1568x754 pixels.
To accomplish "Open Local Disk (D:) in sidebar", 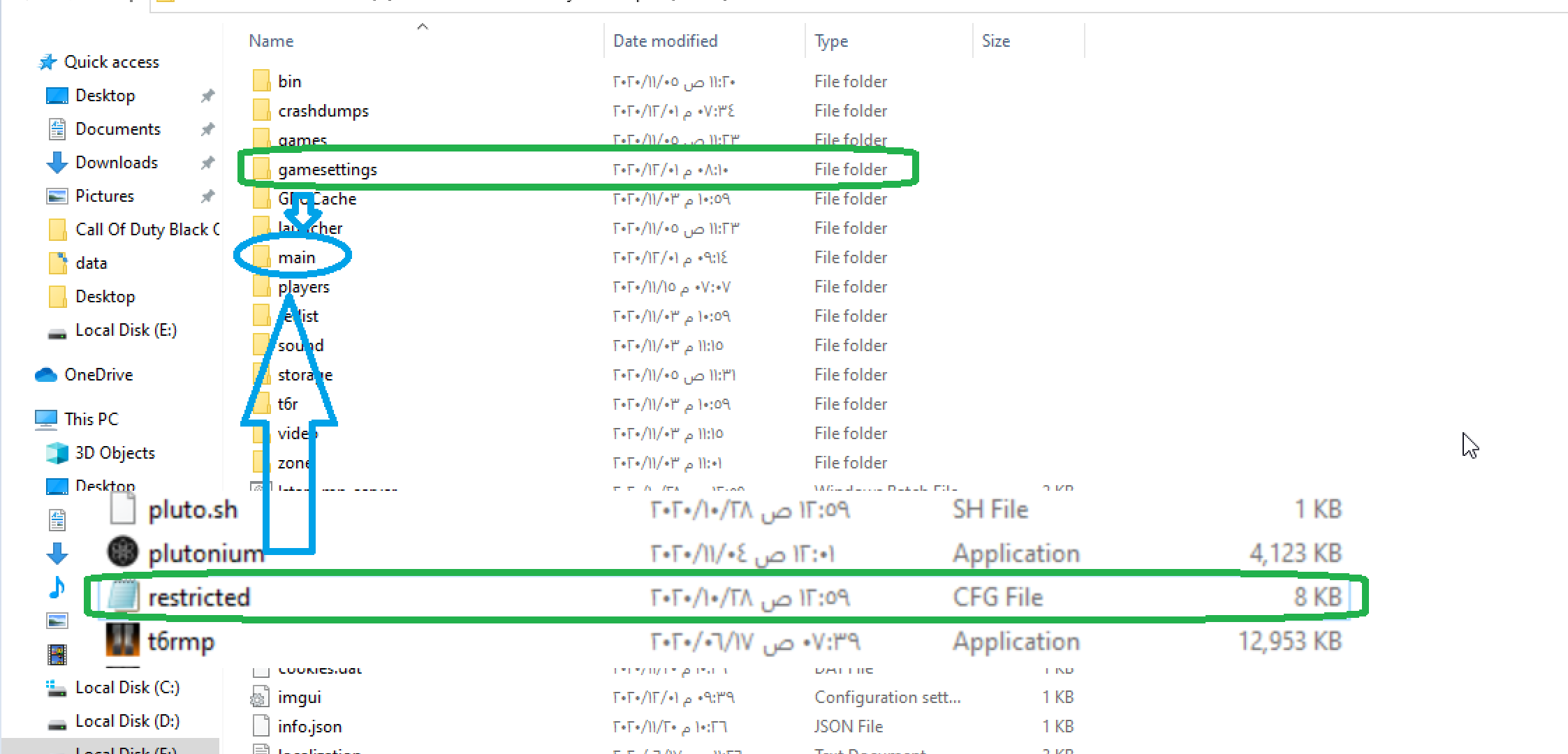I will click(127, 721).
